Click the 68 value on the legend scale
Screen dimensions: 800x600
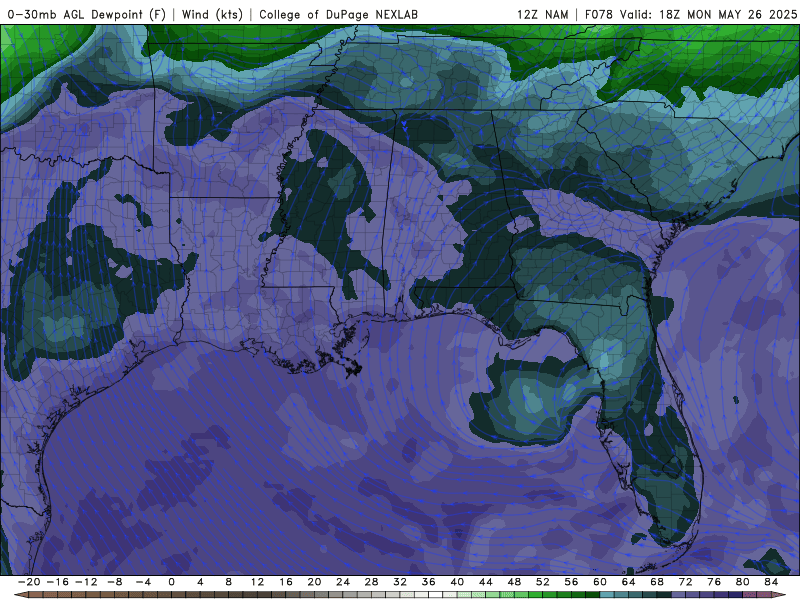657,582
